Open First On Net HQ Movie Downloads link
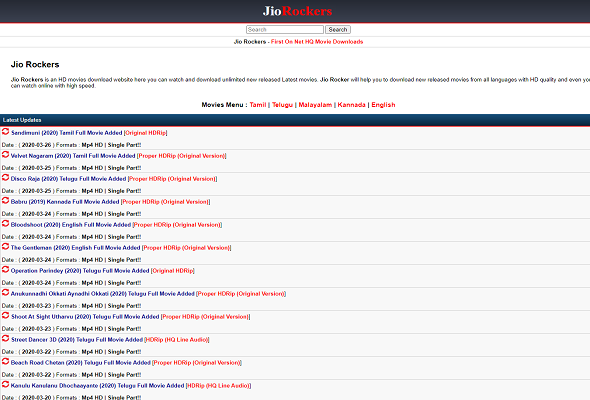Viewport: 590px width, 400px height. pos(317,42)
